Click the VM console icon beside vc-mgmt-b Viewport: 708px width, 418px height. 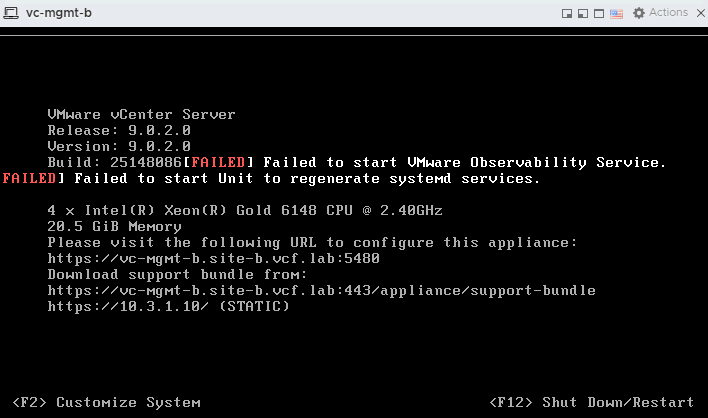(x=9, y=14)
